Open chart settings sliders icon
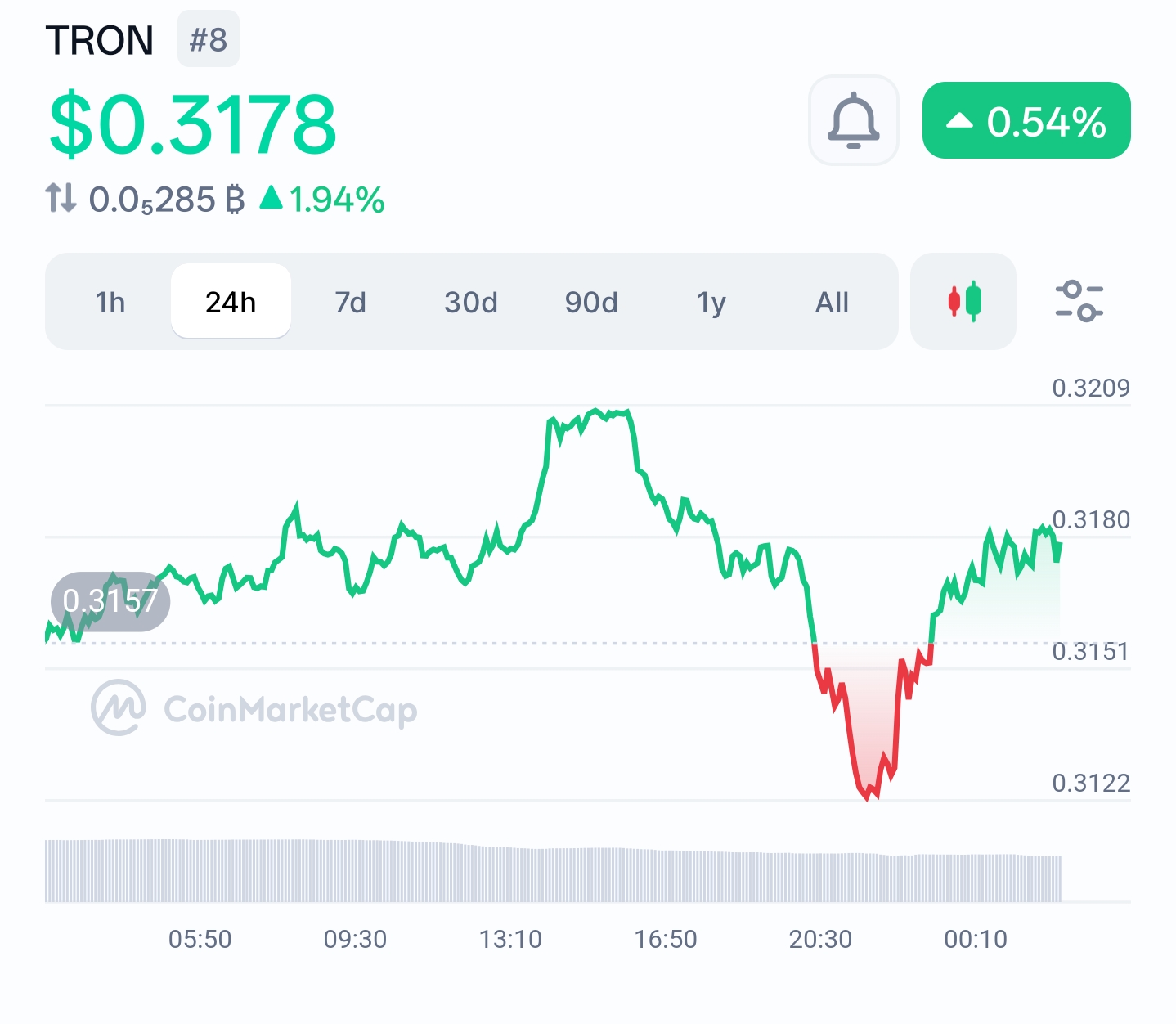The height and width of the screenshot is (1024, 1176). coord(1079,301)
